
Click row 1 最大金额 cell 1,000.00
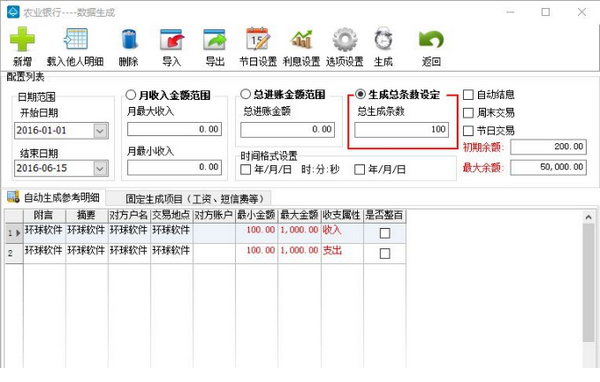point(300,233)
